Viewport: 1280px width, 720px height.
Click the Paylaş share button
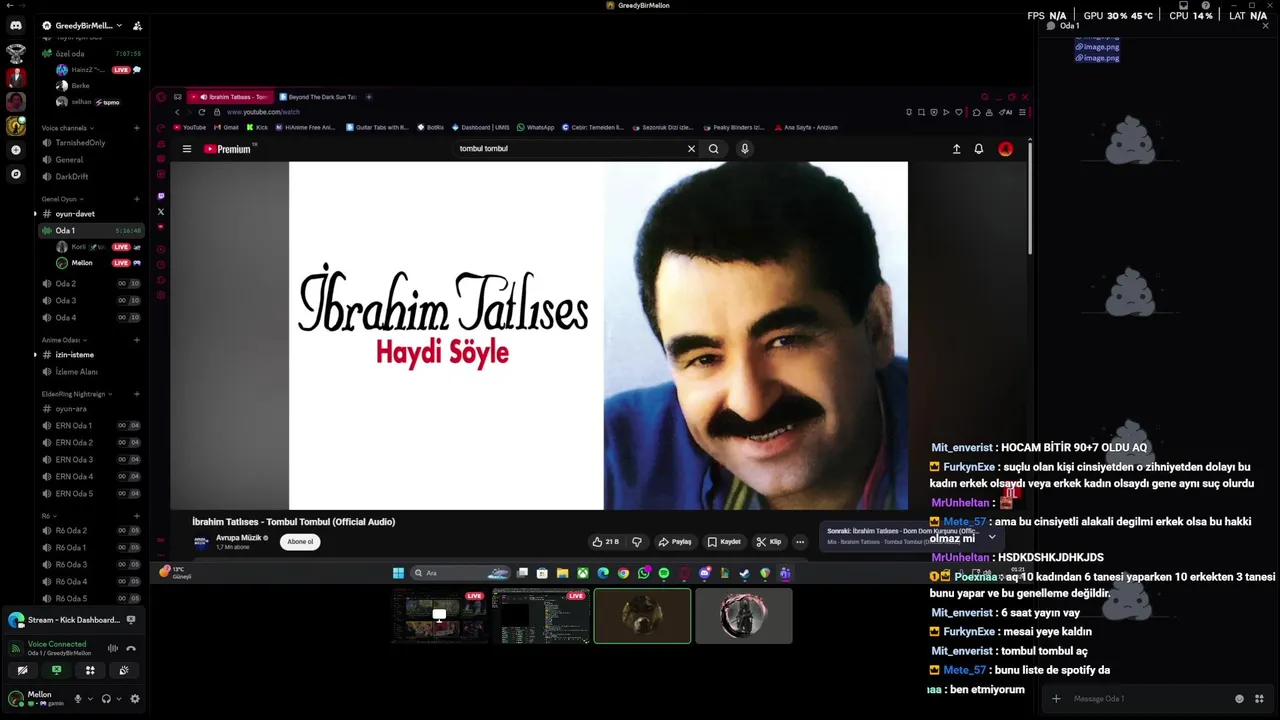[x=675, y=542]
